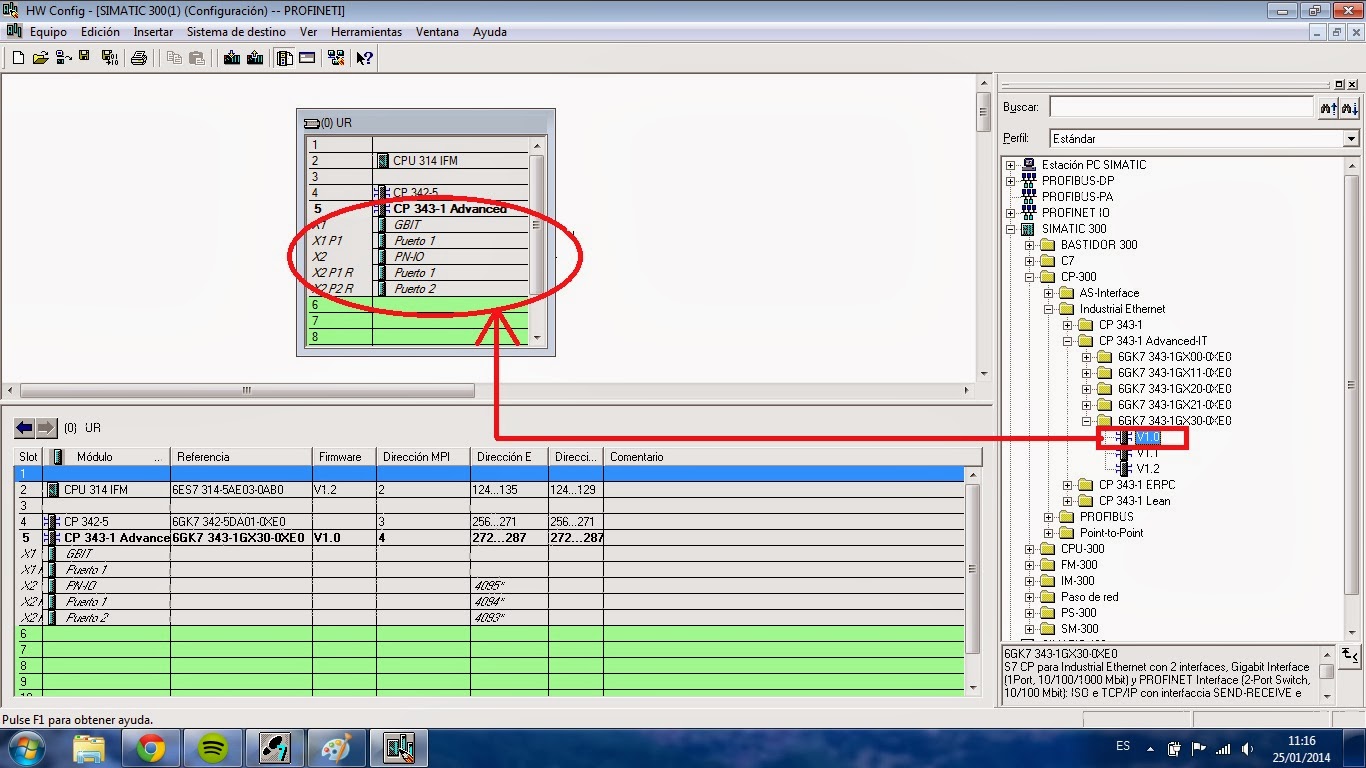Click the back navigation arrow above the slot table

[25, 428]
